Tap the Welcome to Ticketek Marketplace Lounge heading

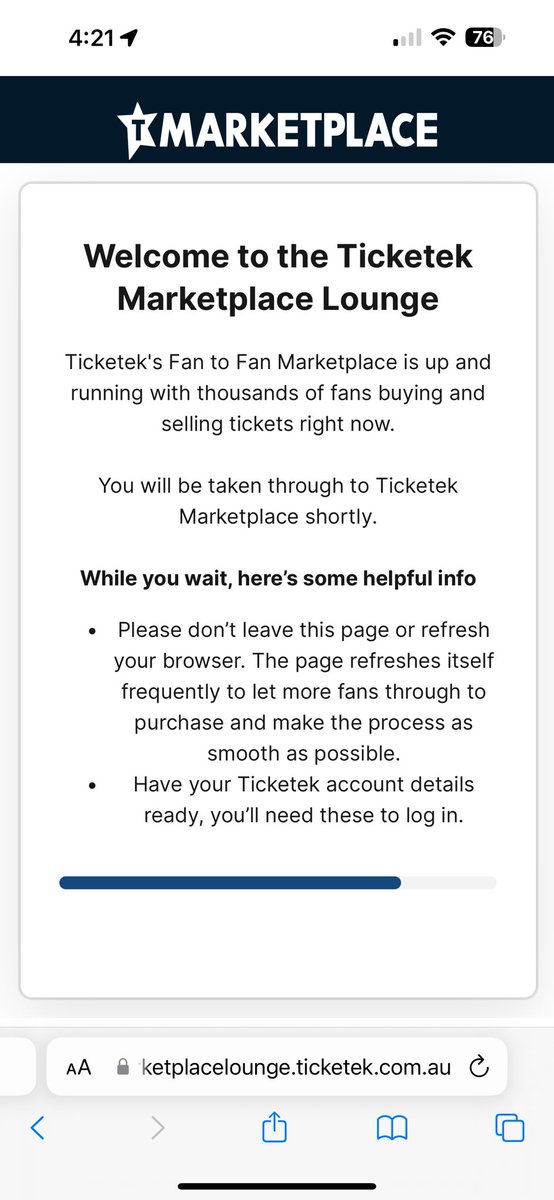click(x=278, y=276)
